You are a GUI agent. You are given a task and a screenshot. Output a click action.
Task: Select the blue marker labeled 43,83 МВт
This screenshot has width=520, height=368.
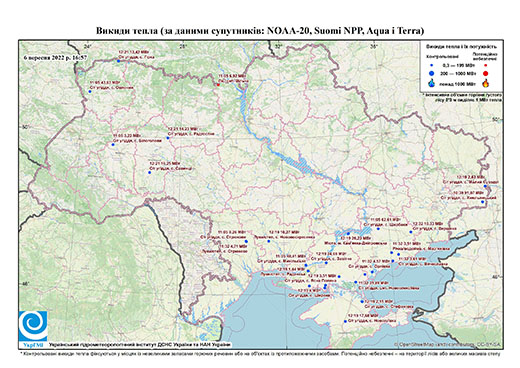[x=90, y=91]
